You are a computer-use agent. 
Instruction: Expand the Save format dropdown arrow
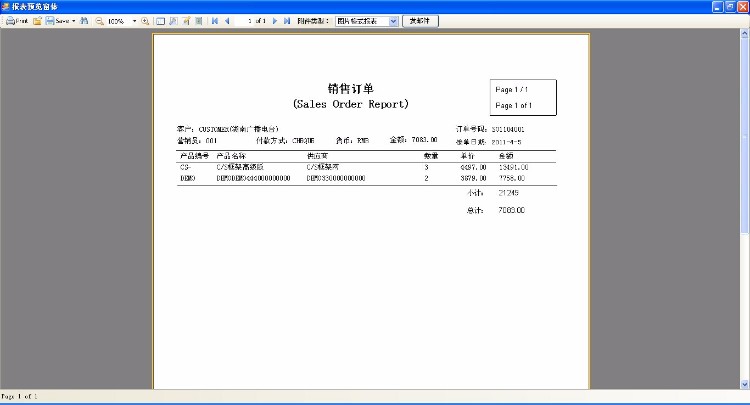74,20
